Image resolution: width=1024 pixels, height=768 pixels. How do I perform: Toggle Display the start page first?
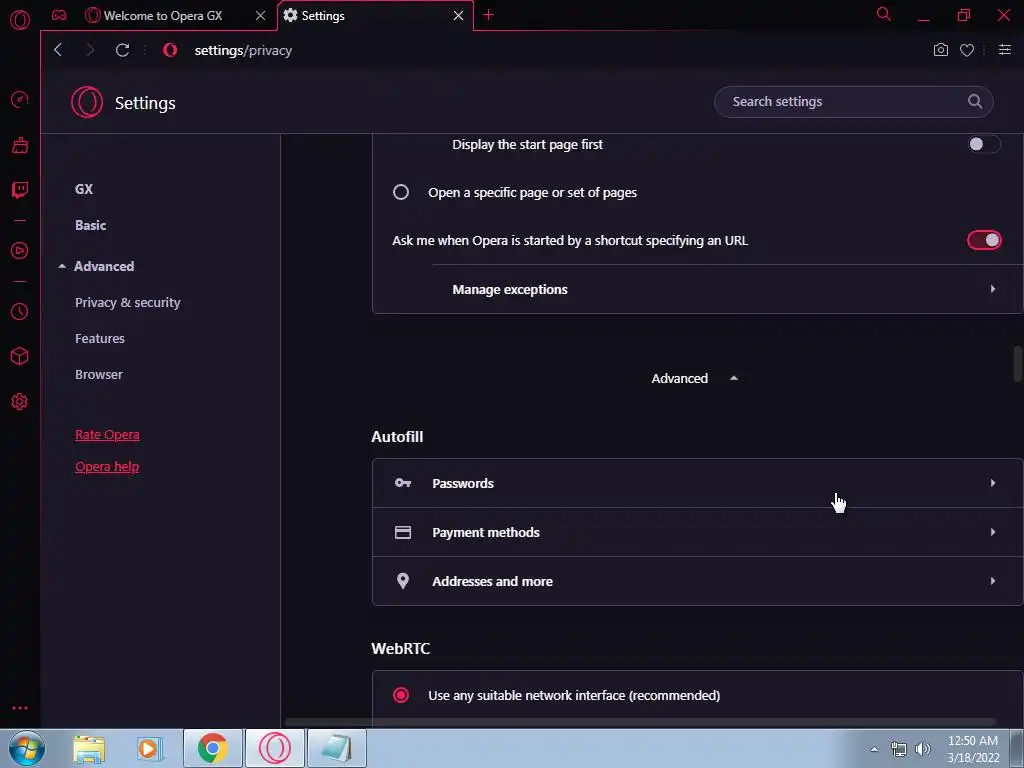coord(984,144)
